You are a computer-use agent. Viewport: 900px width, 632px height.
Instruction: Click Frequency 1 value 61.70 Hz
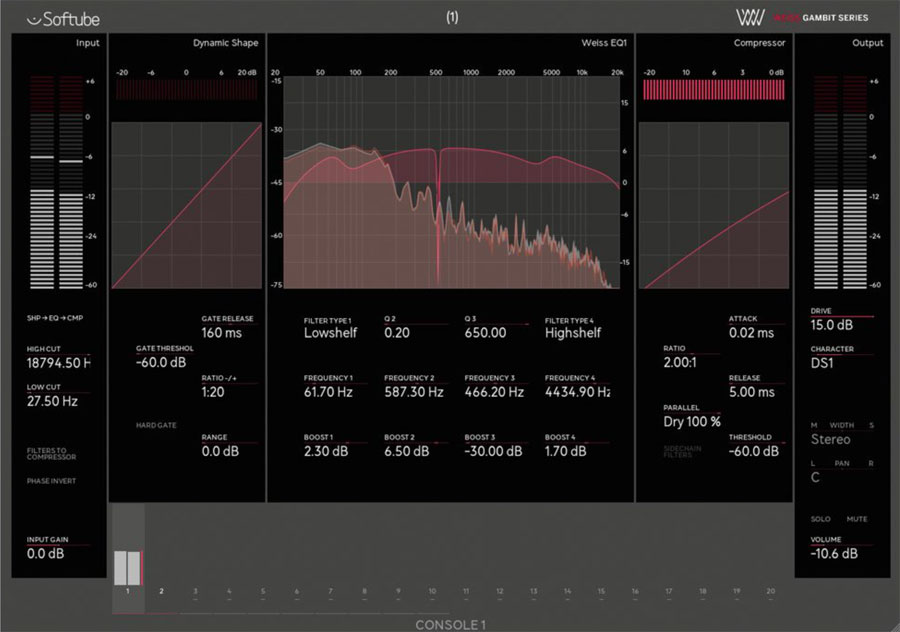click(x=328, y=393)
